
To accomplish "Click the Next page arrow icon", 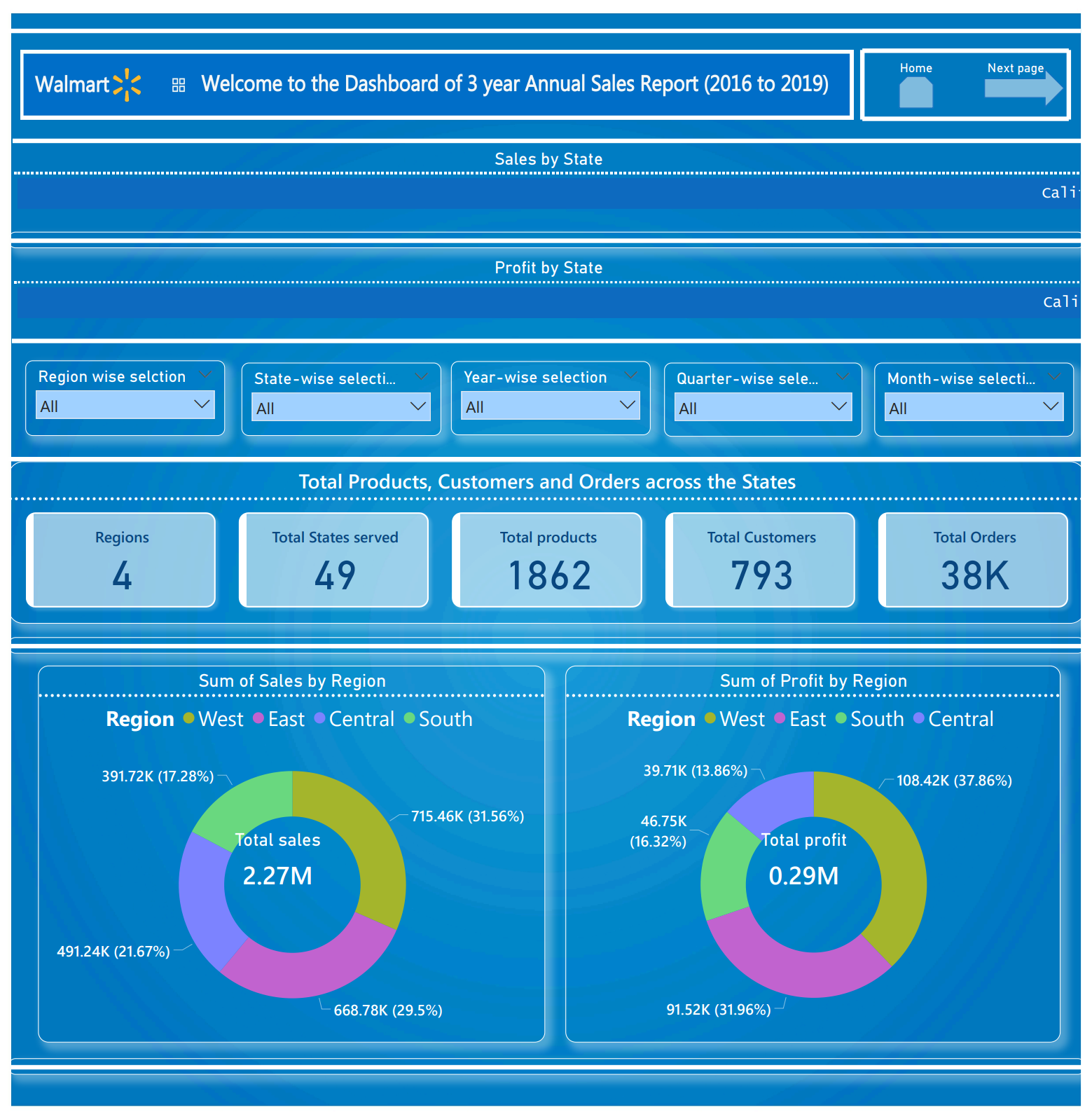I will click(x=1022, y=89).
